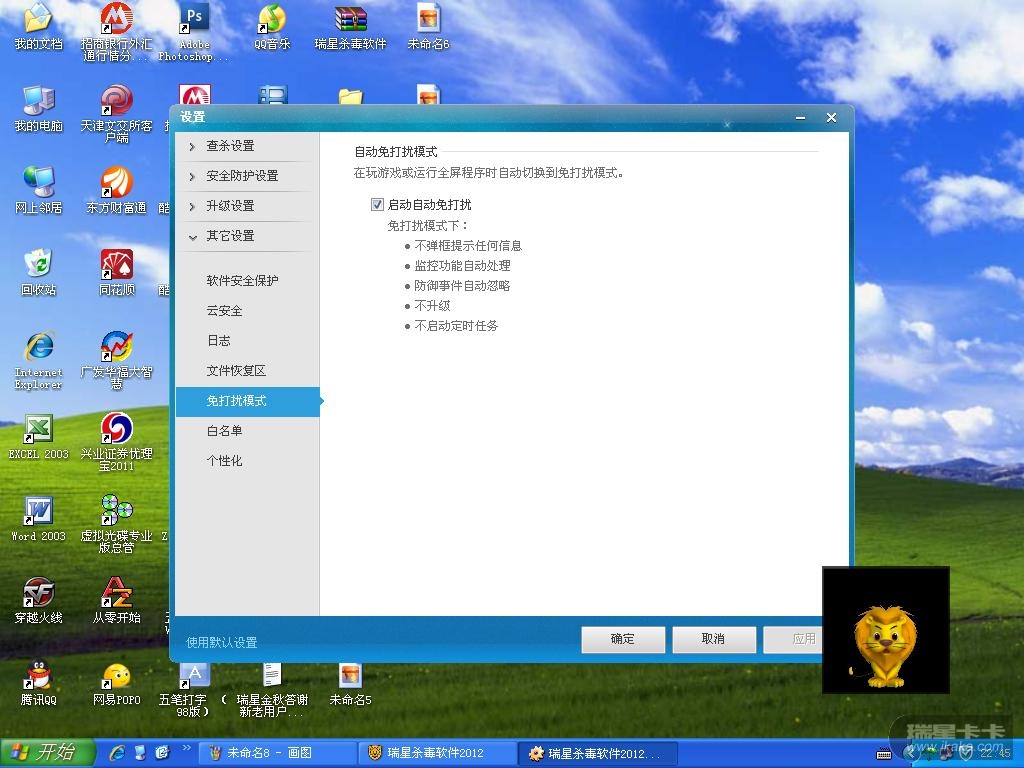Open the 开始 Start menu
1024x768 pixels.
[x=47, y=753]
